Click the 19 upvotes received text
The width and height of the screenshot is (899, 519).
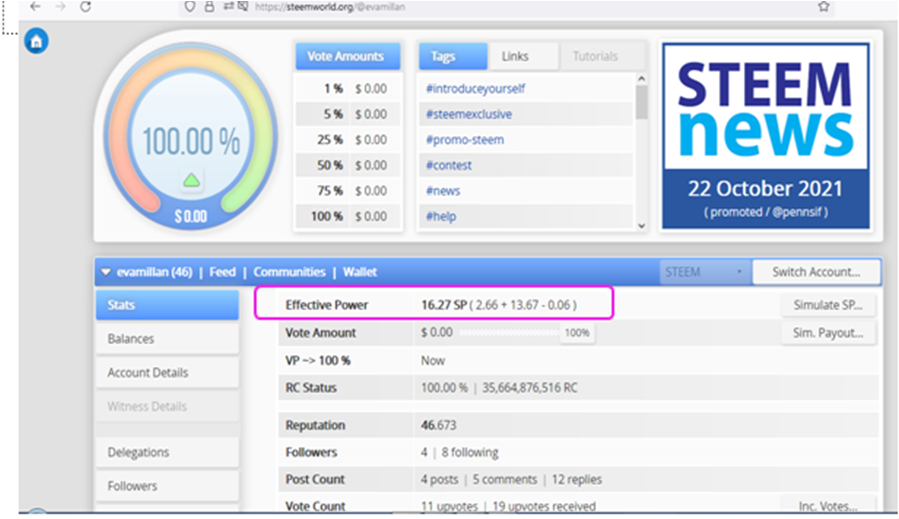(544, 506)
